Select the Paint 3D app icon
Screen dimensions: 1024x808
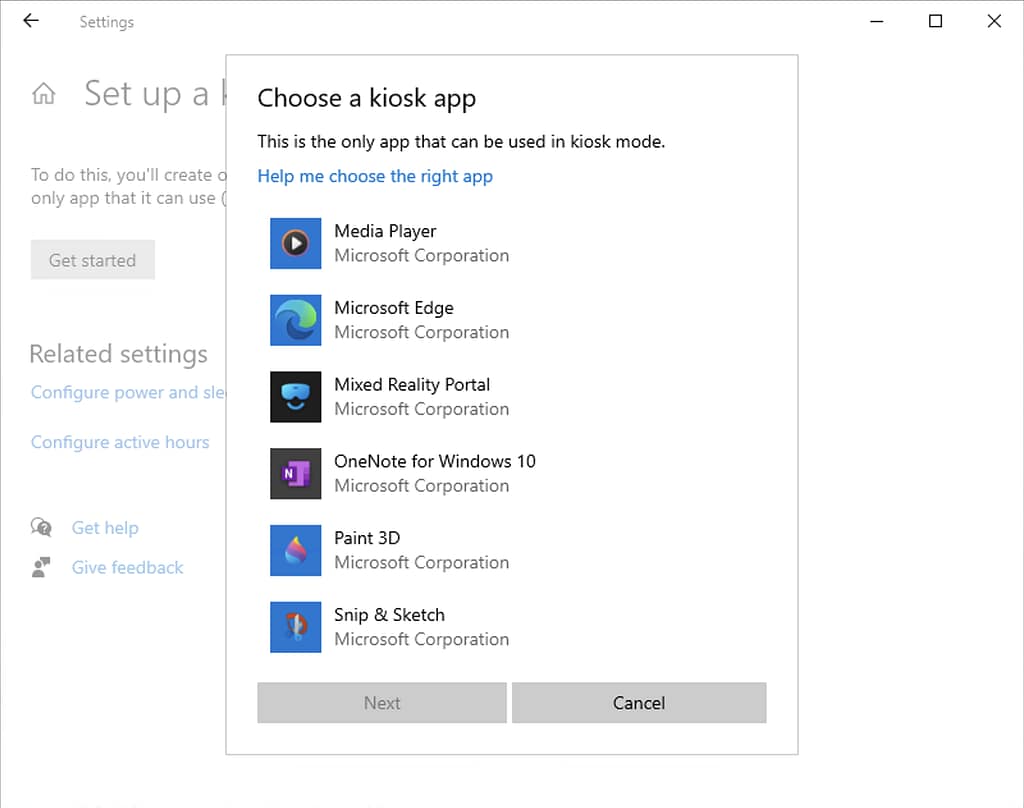point(295,550)
